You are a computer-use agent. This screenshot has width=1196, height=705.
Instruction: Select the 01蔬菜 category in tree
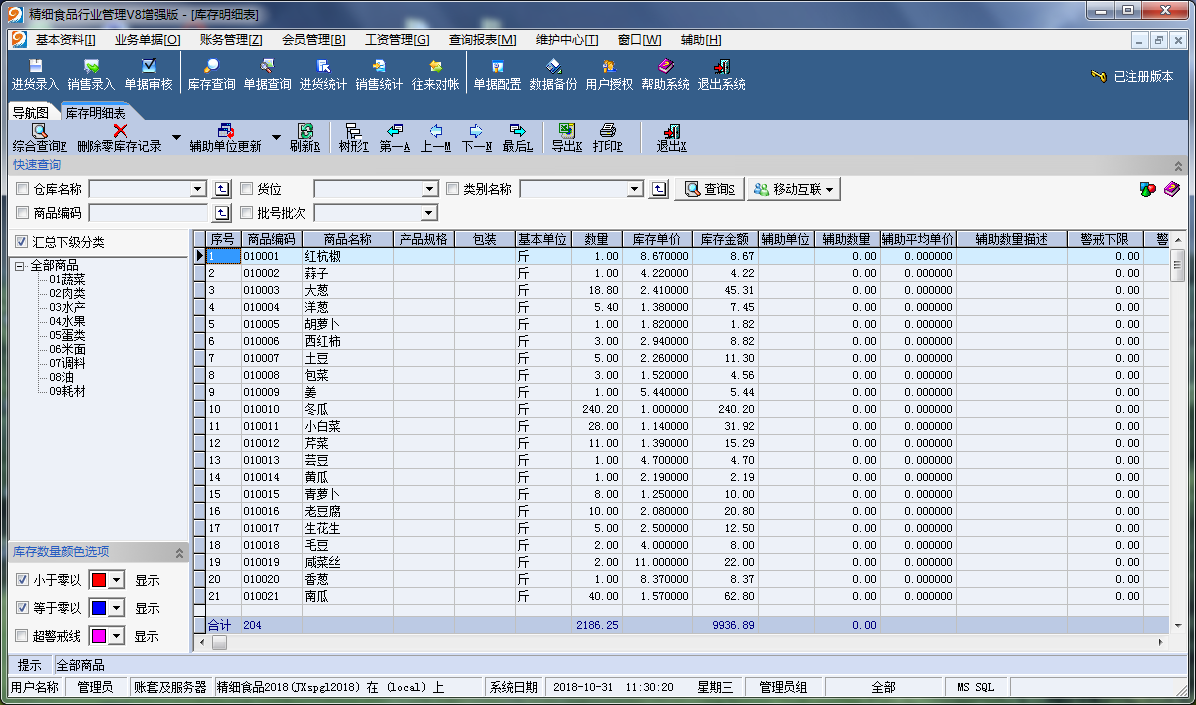(67, 280)
